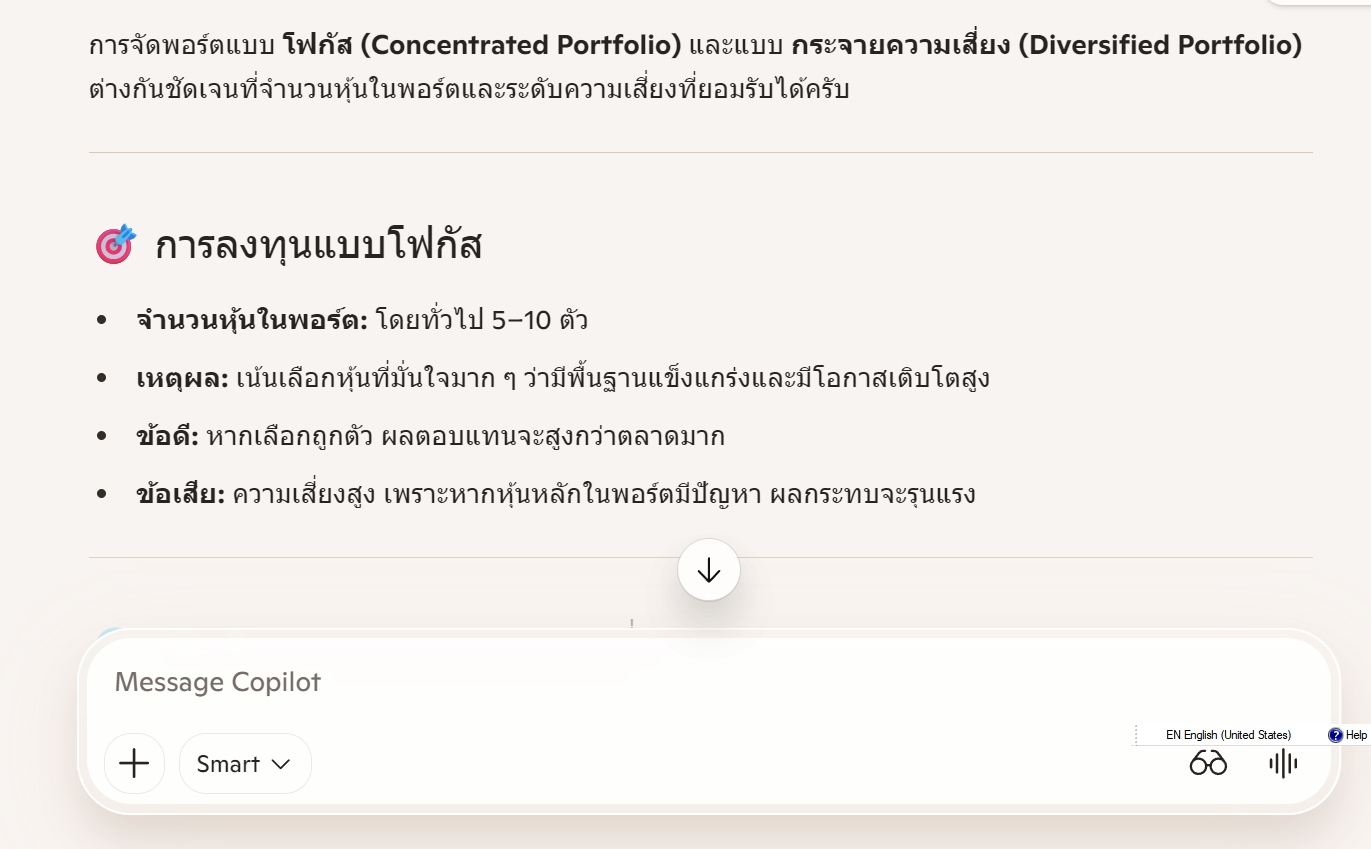Click the Help label in language bar
The width and height of the screenshot is (1371, 849).
(1356, 735)
